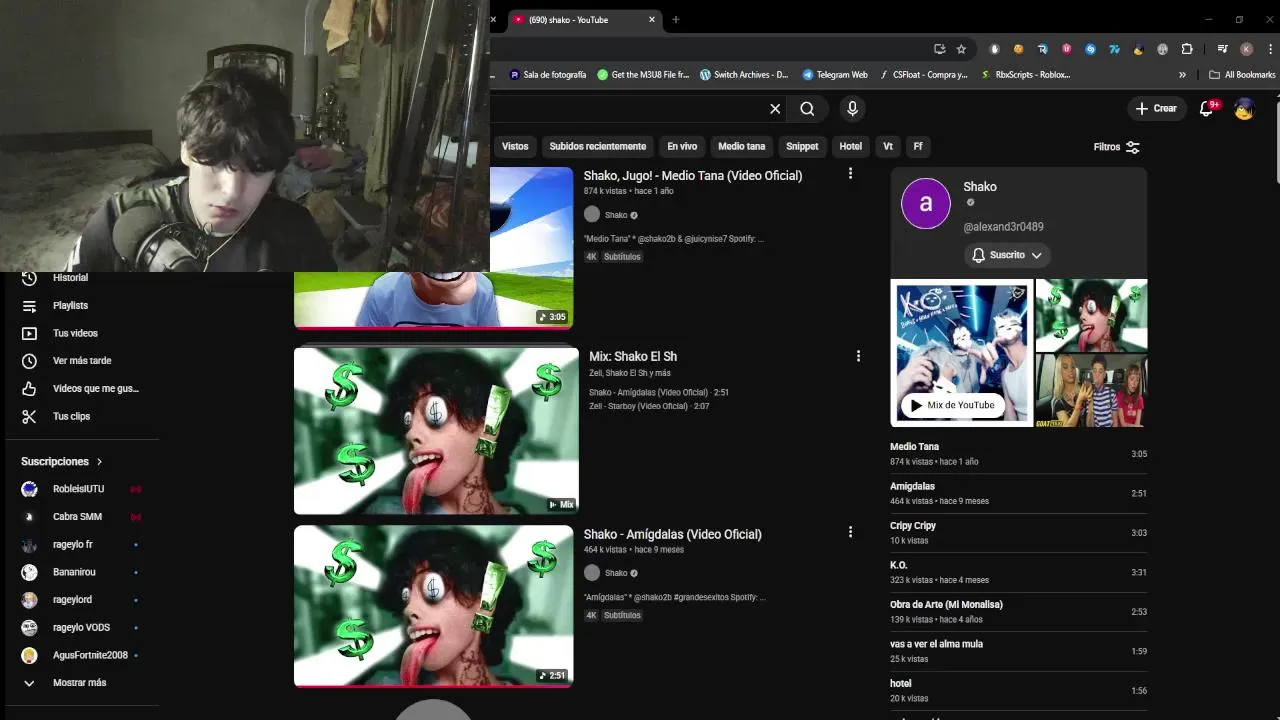Select the Medio tana chip

pyautogui.click(x=741, y=147)
